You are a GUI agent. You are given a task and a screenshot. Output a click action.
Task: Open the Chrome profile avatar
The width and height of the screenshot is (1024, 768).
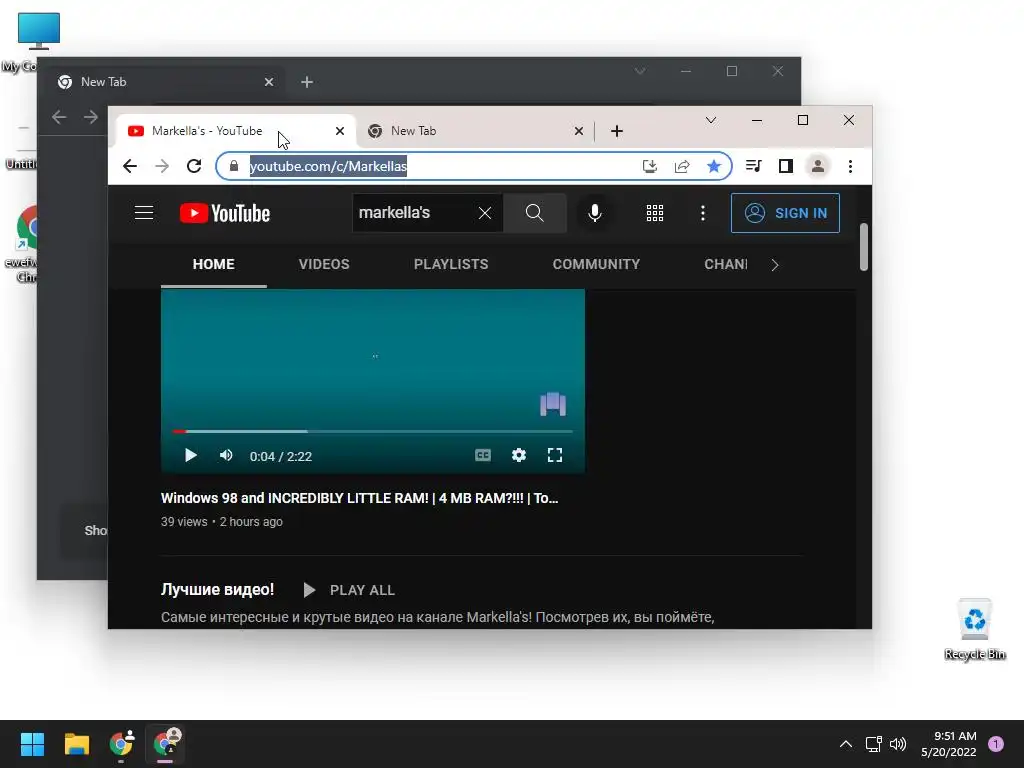pyautogui.click(x=818, y=167)
